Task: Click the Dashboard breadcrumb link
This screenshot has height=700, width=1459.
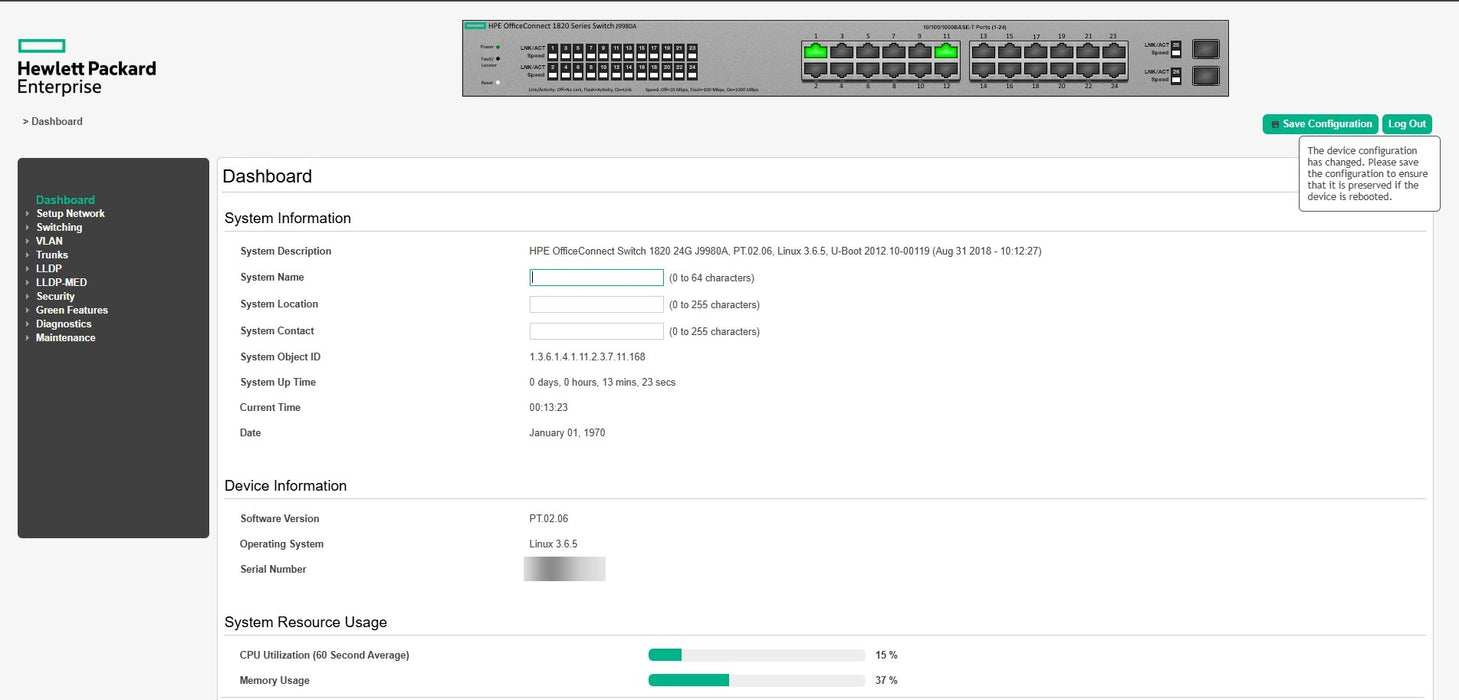Action: click(x=57, y=122)
